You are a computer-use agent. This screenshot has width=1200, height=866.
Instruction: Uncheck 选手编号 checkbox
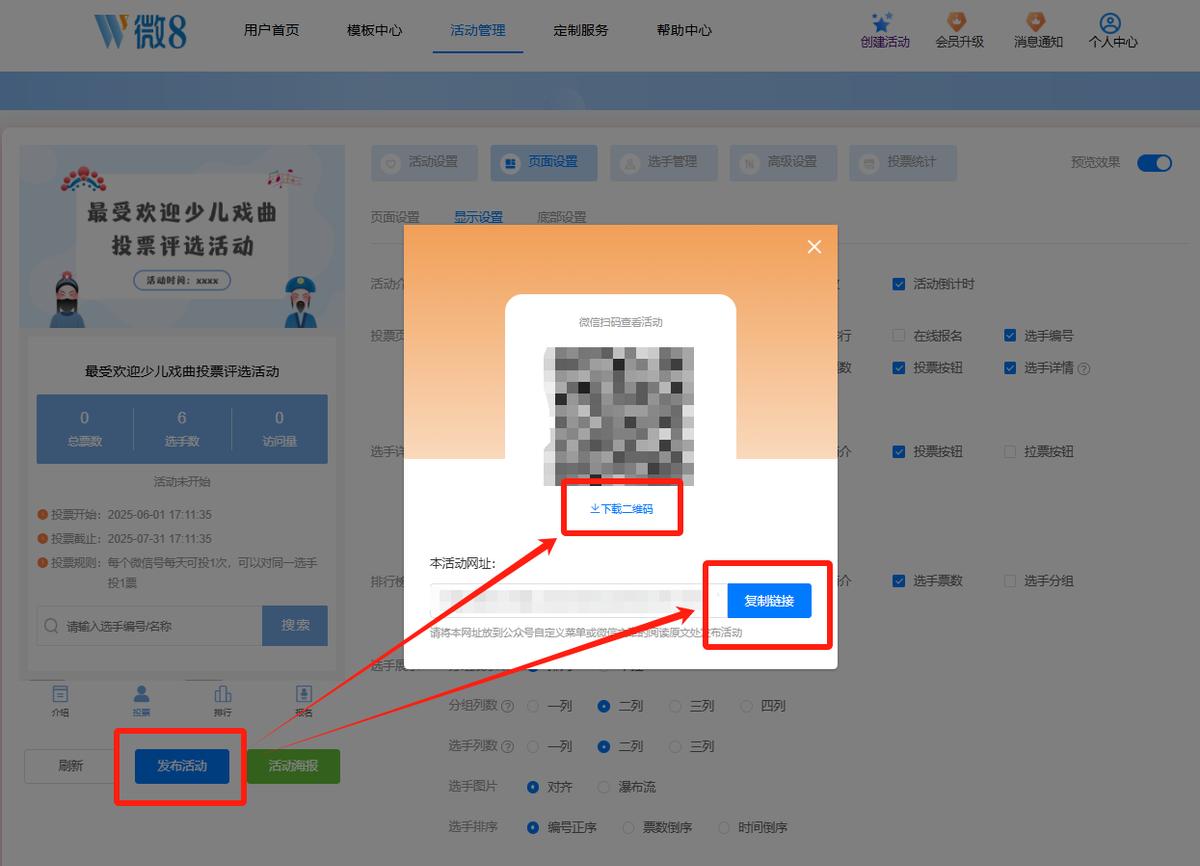coord(1010,336)
